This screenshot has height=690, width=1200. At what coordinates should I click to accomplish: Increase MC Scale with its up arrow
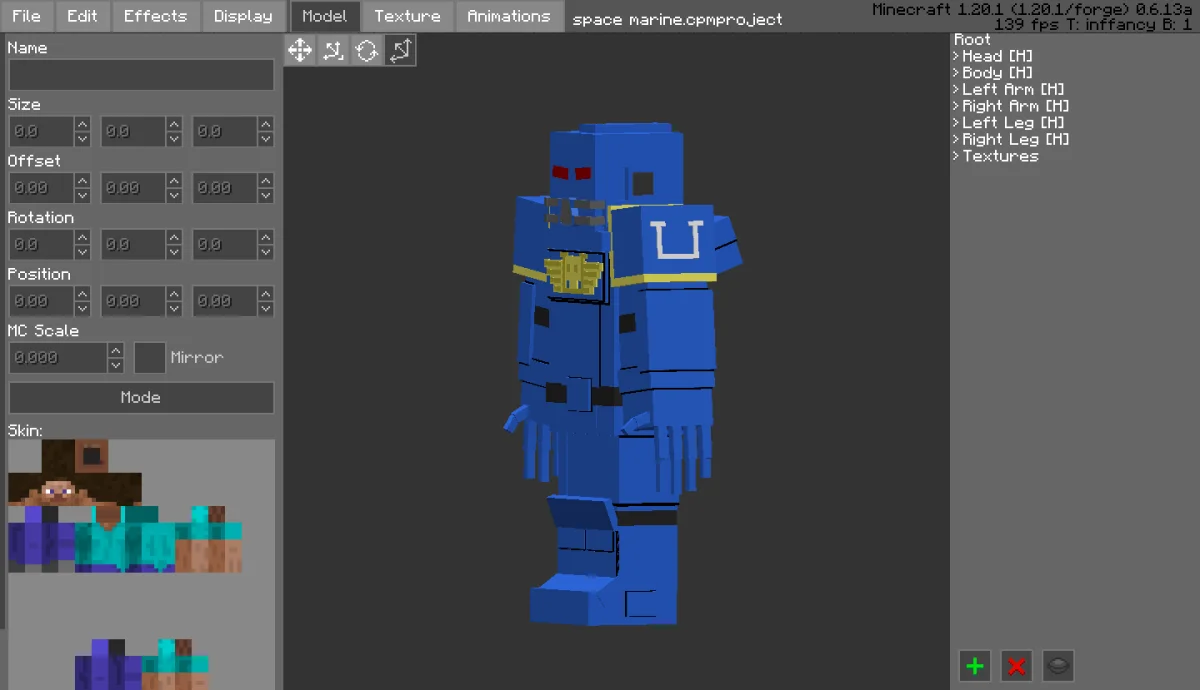point(116,350)
